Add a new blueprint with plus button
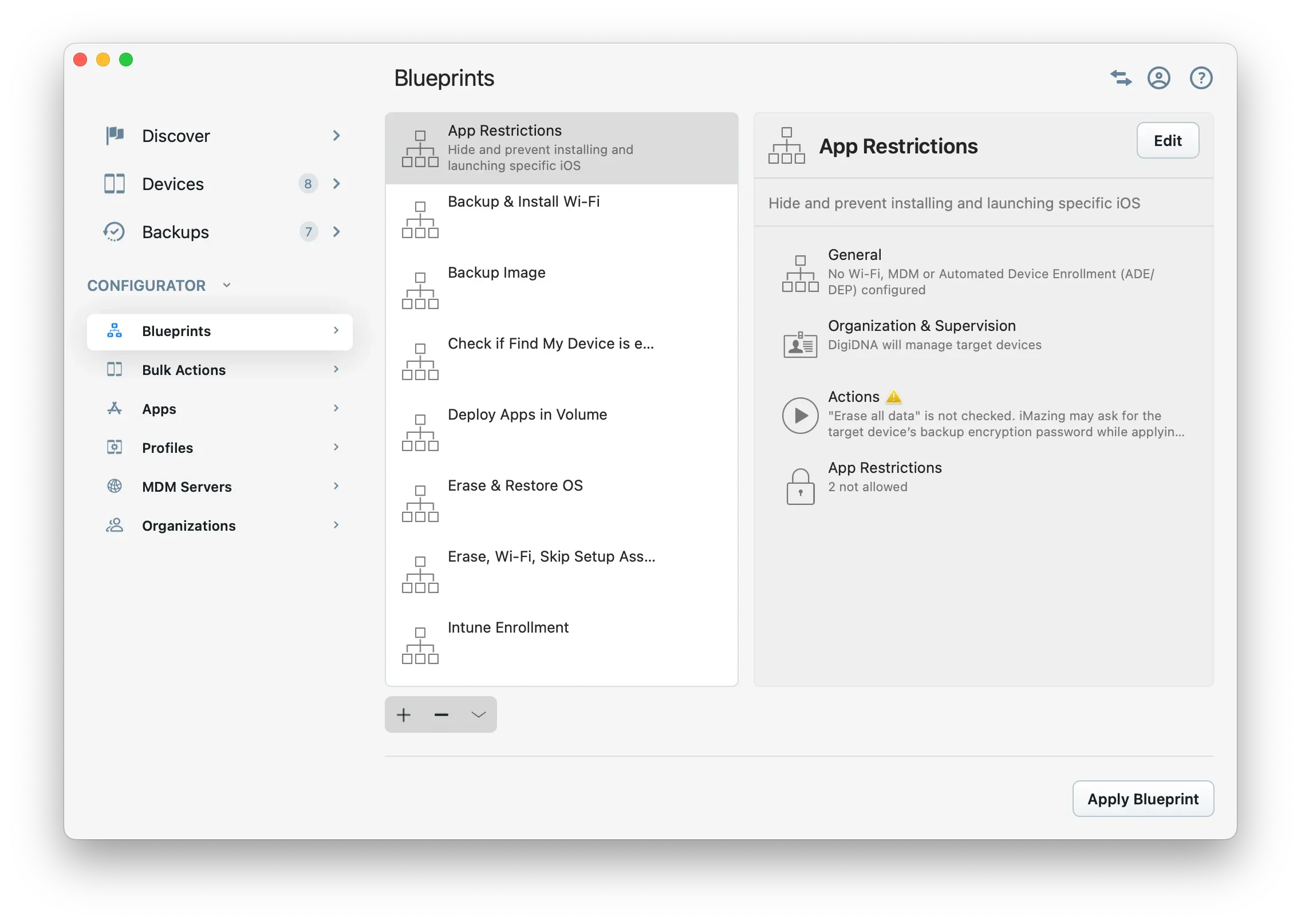Viewport: 1301px width, 924px height. click(x=404, y=714)
